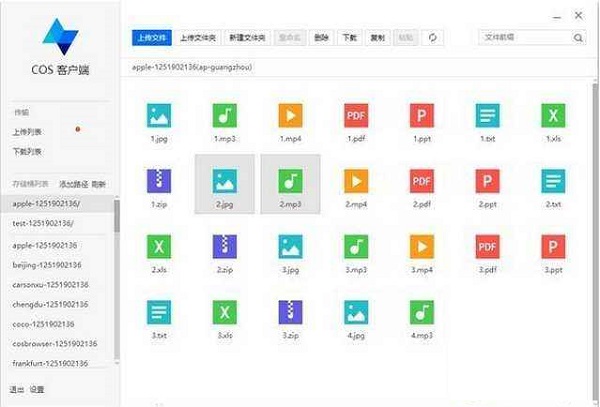Click the 1.ppt presentation icon
The image size is (600, 407).
(x=422, y=115)
